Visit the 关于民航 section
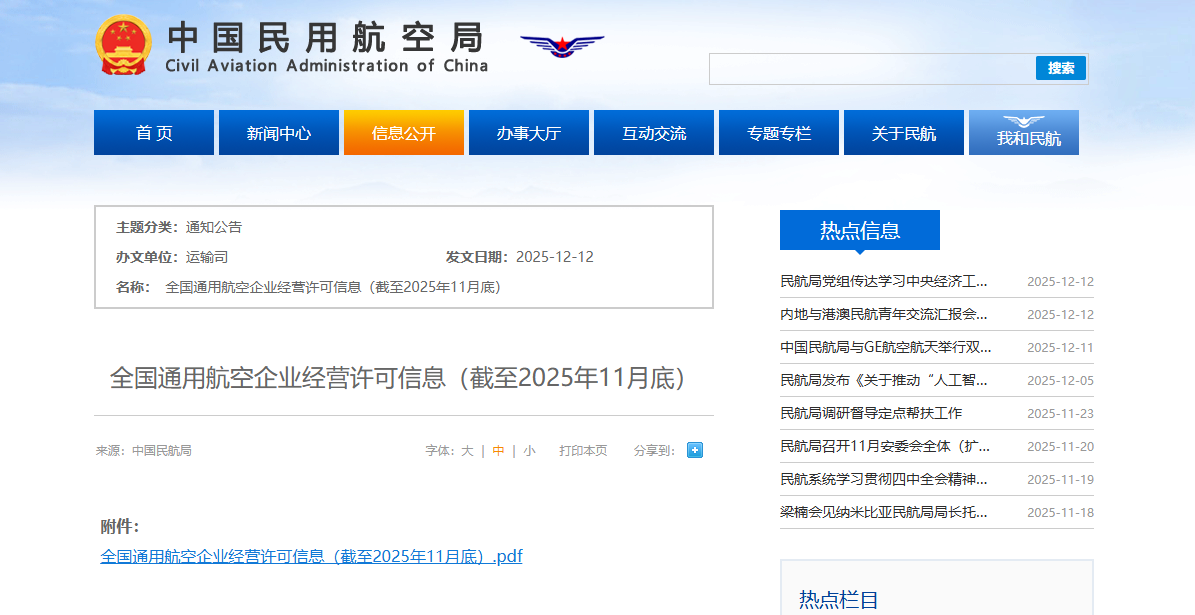This screenshot has height=615, width=1195. click(x=903, y=131)
